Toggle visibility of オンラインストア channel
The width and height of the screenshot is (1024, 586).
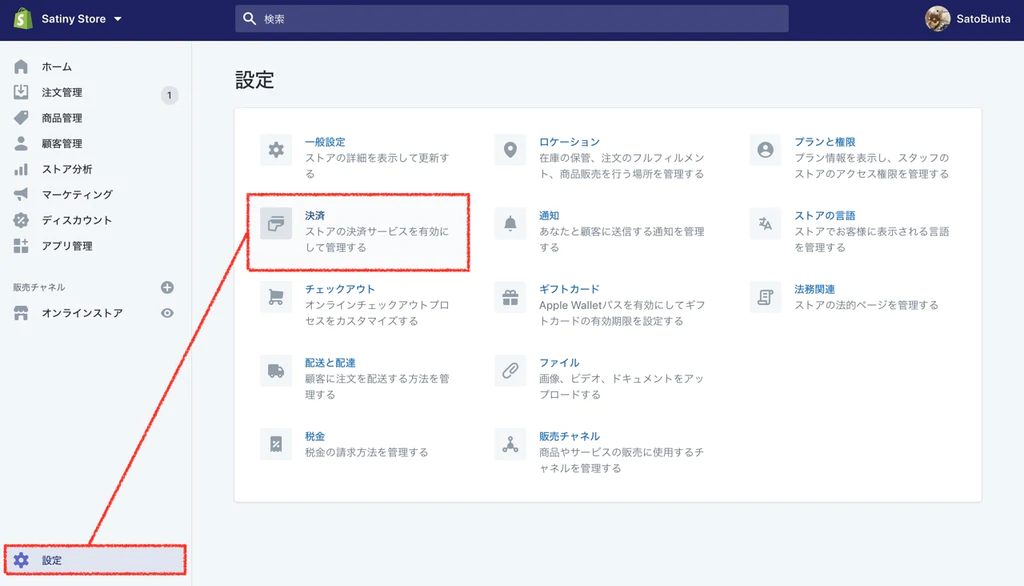[170, 313]
